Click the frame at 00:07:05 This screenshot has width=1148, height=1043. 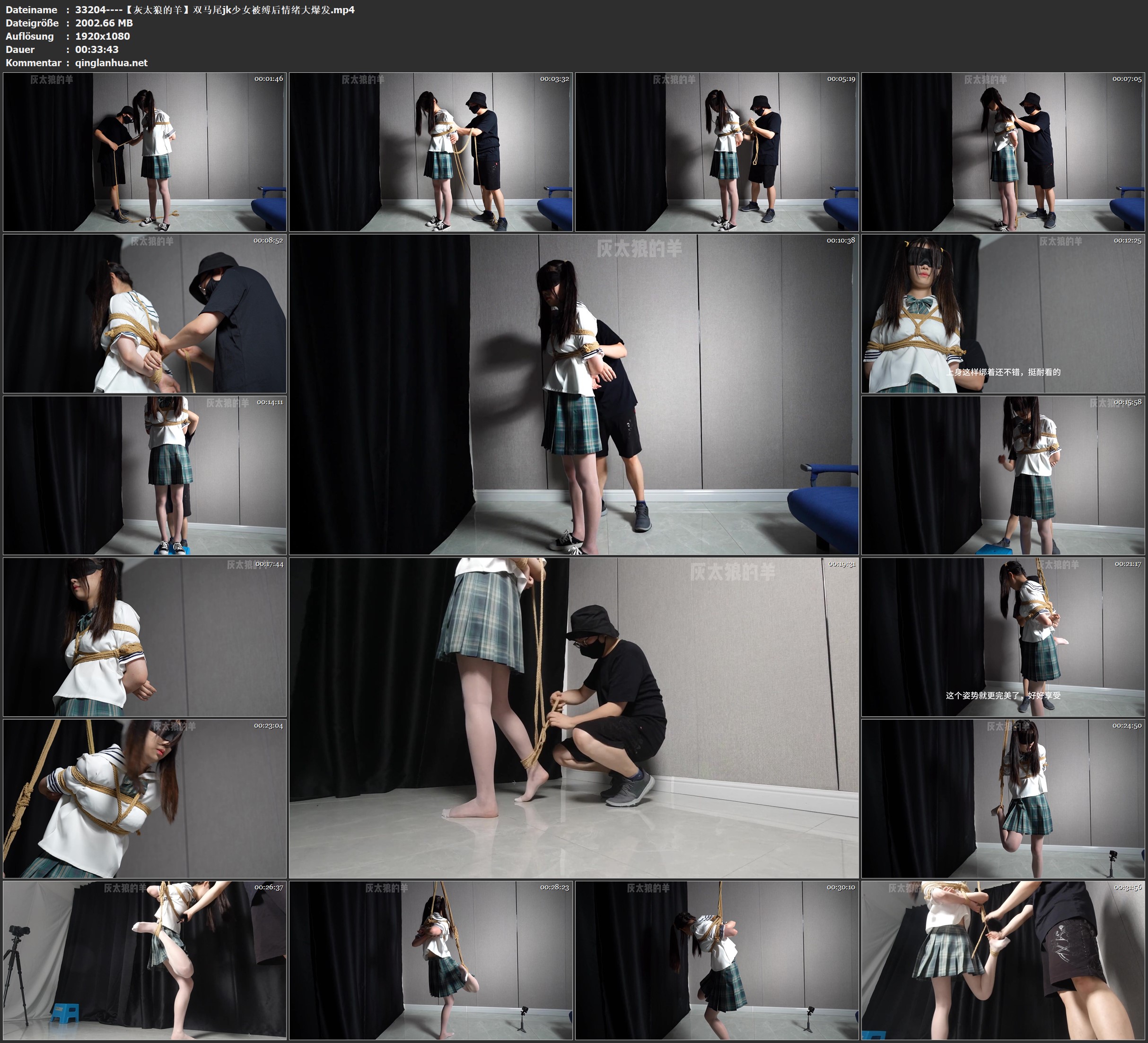[1003, 151]
